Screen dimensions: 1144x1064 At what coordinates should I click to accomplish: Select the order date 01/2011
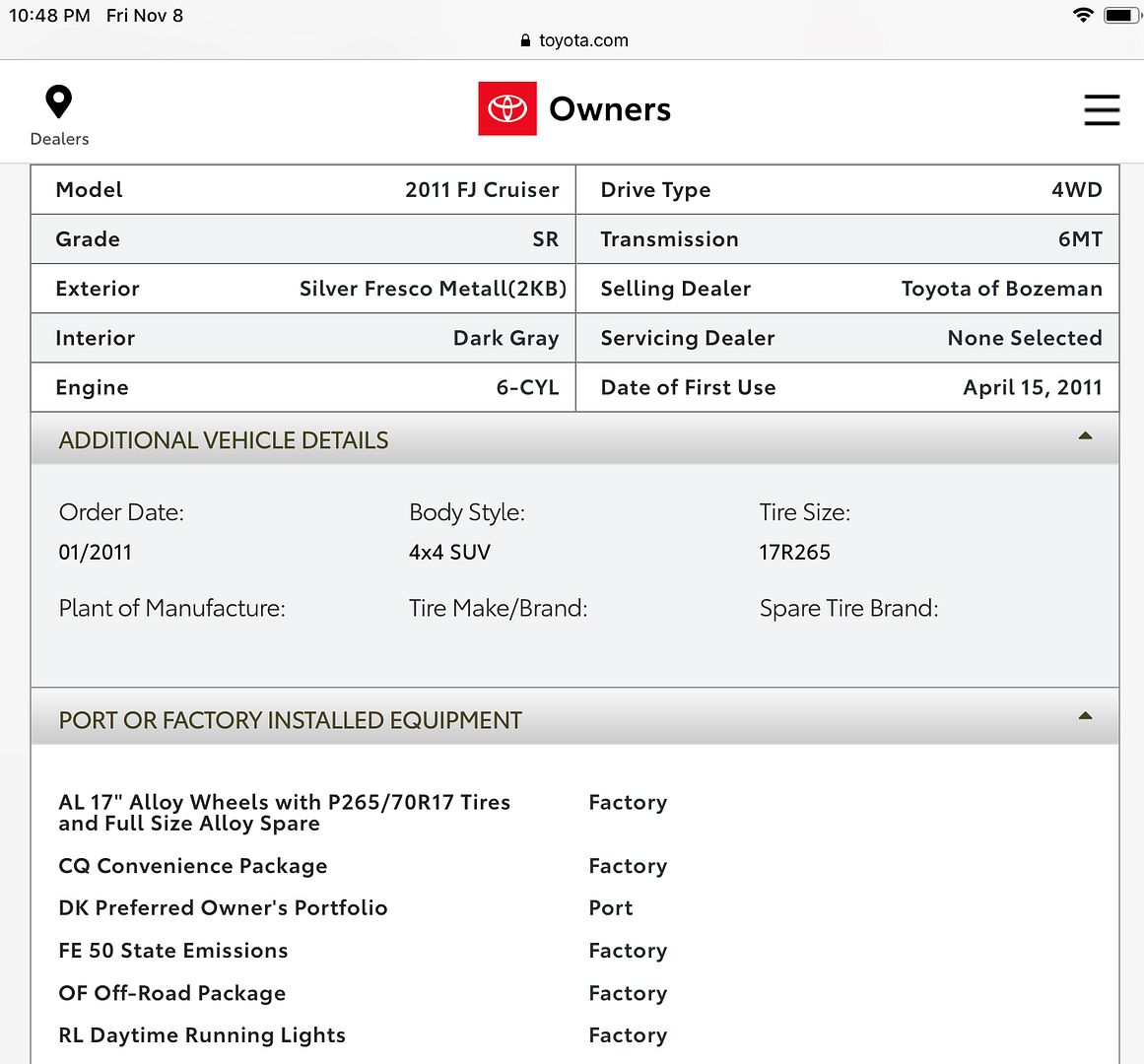(95, 552)
